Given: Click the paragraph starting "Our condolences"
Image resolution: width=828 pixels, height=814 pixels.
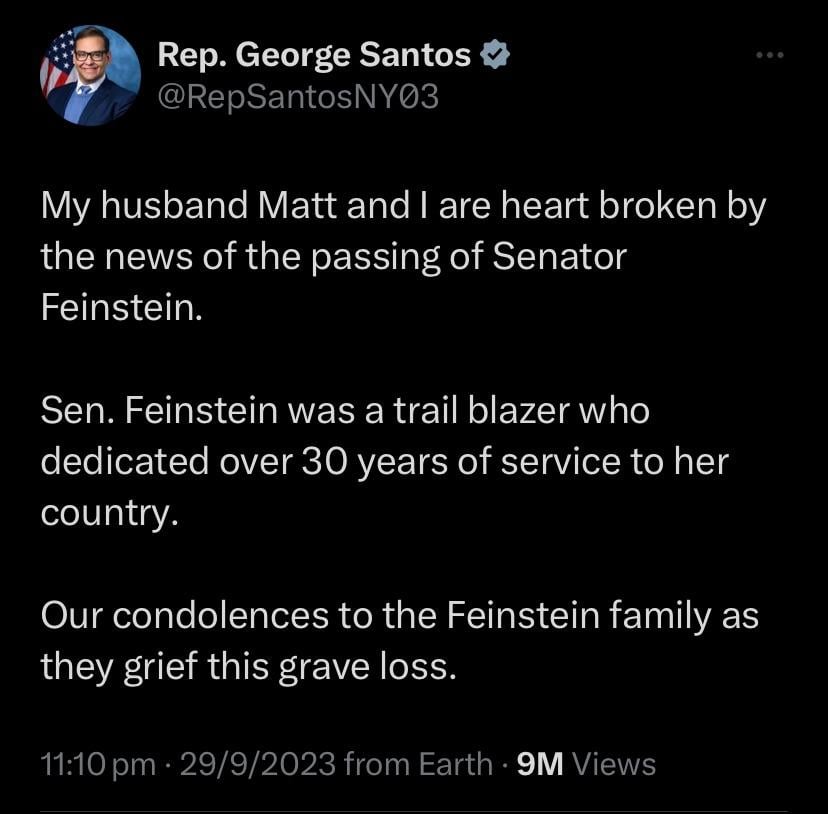Looking at the screenshot, I should 398,641.
